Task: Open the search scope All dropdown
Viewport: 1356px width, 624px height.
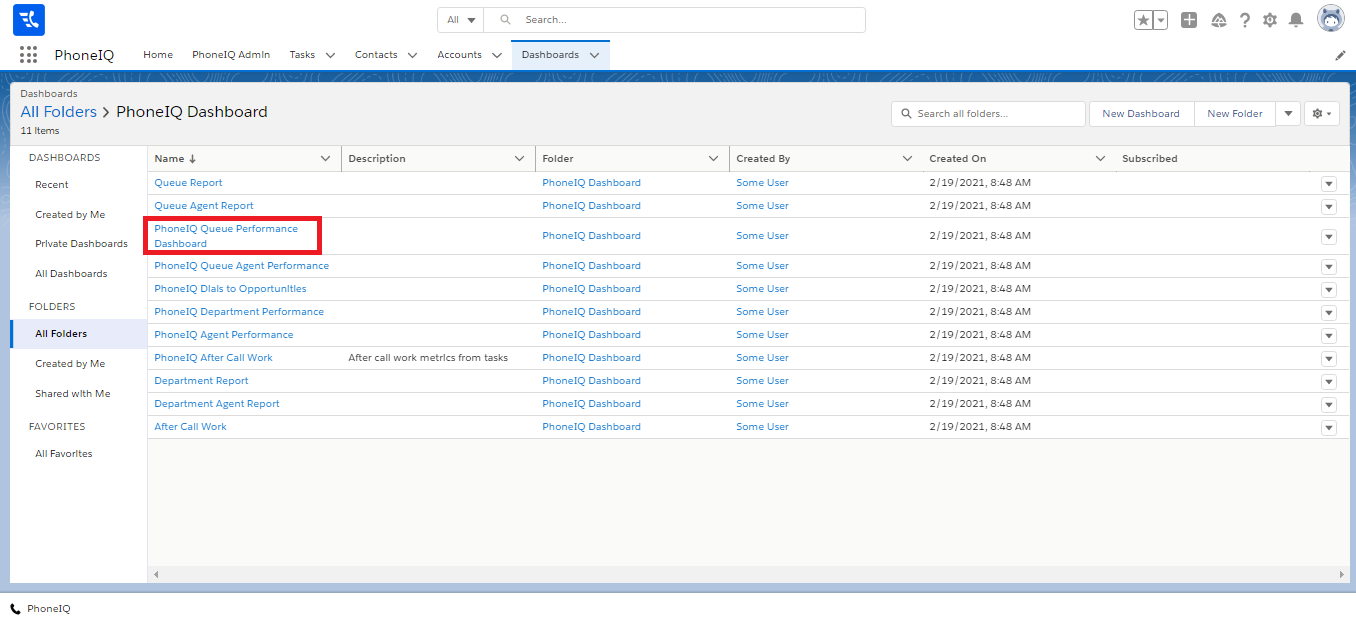Action: point(460,20)
